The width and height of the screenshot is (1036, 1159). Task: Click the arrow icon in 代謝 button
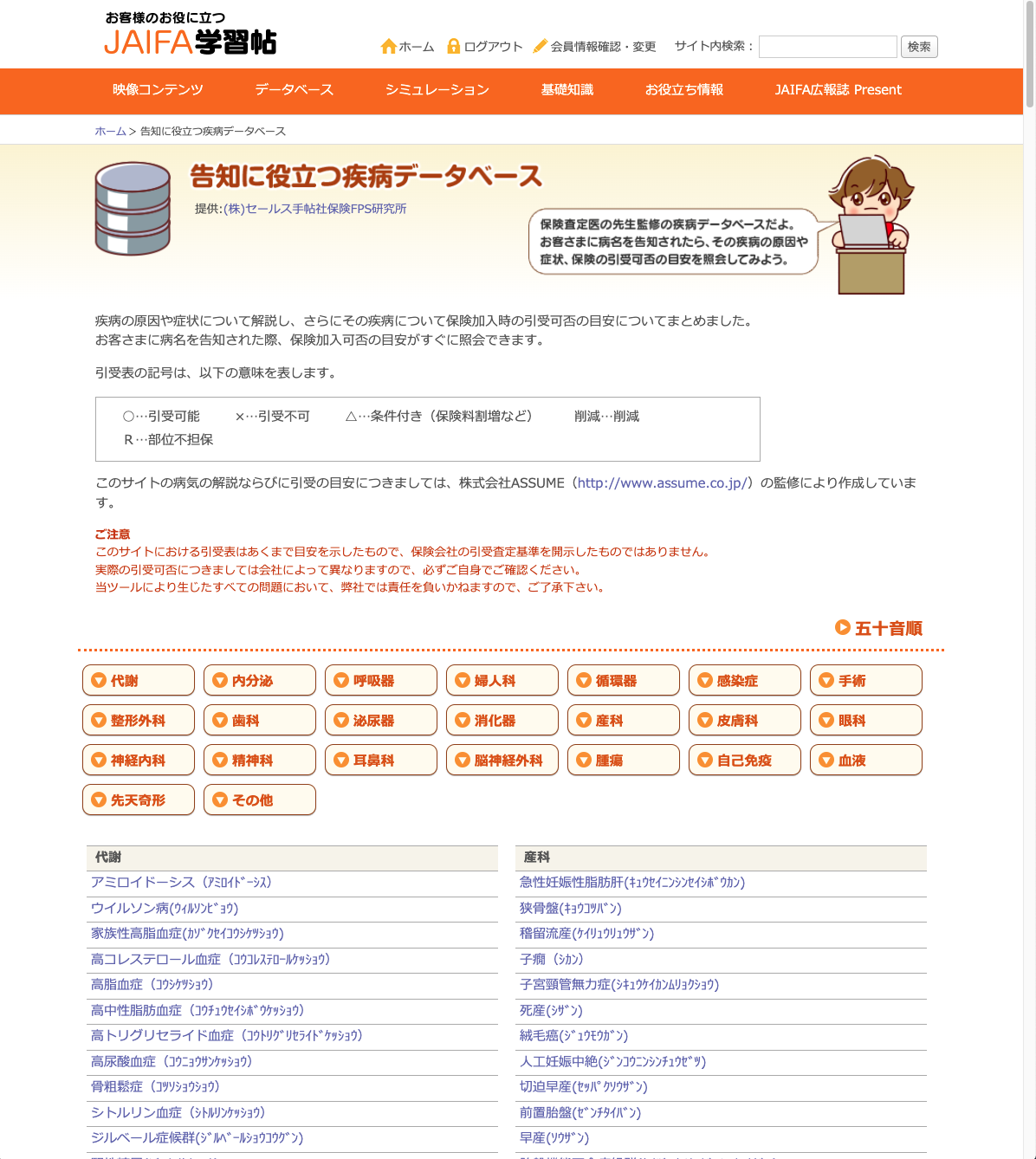(x=99, y=681)
